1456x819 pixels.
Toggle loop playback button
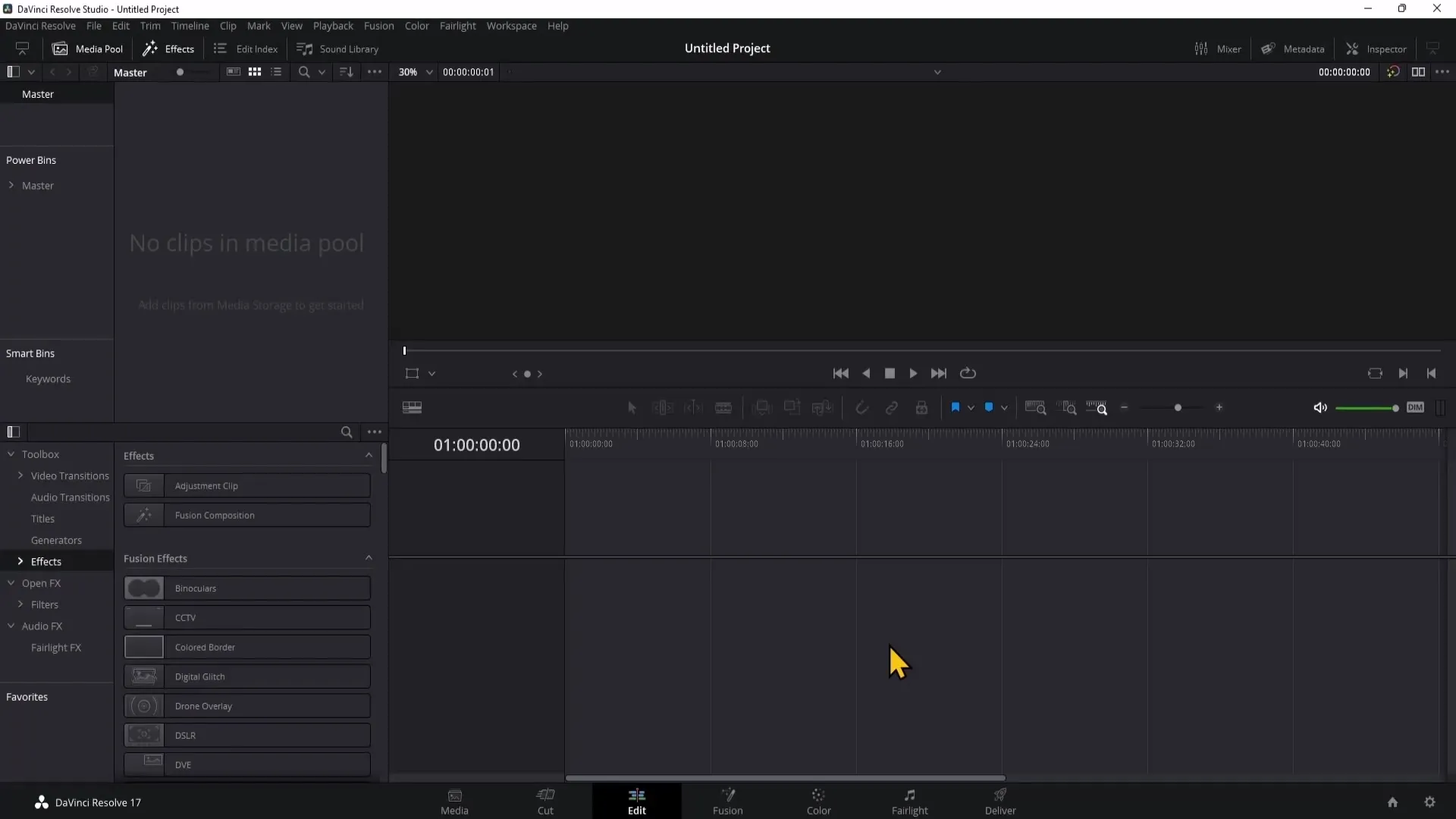(968, 373)
